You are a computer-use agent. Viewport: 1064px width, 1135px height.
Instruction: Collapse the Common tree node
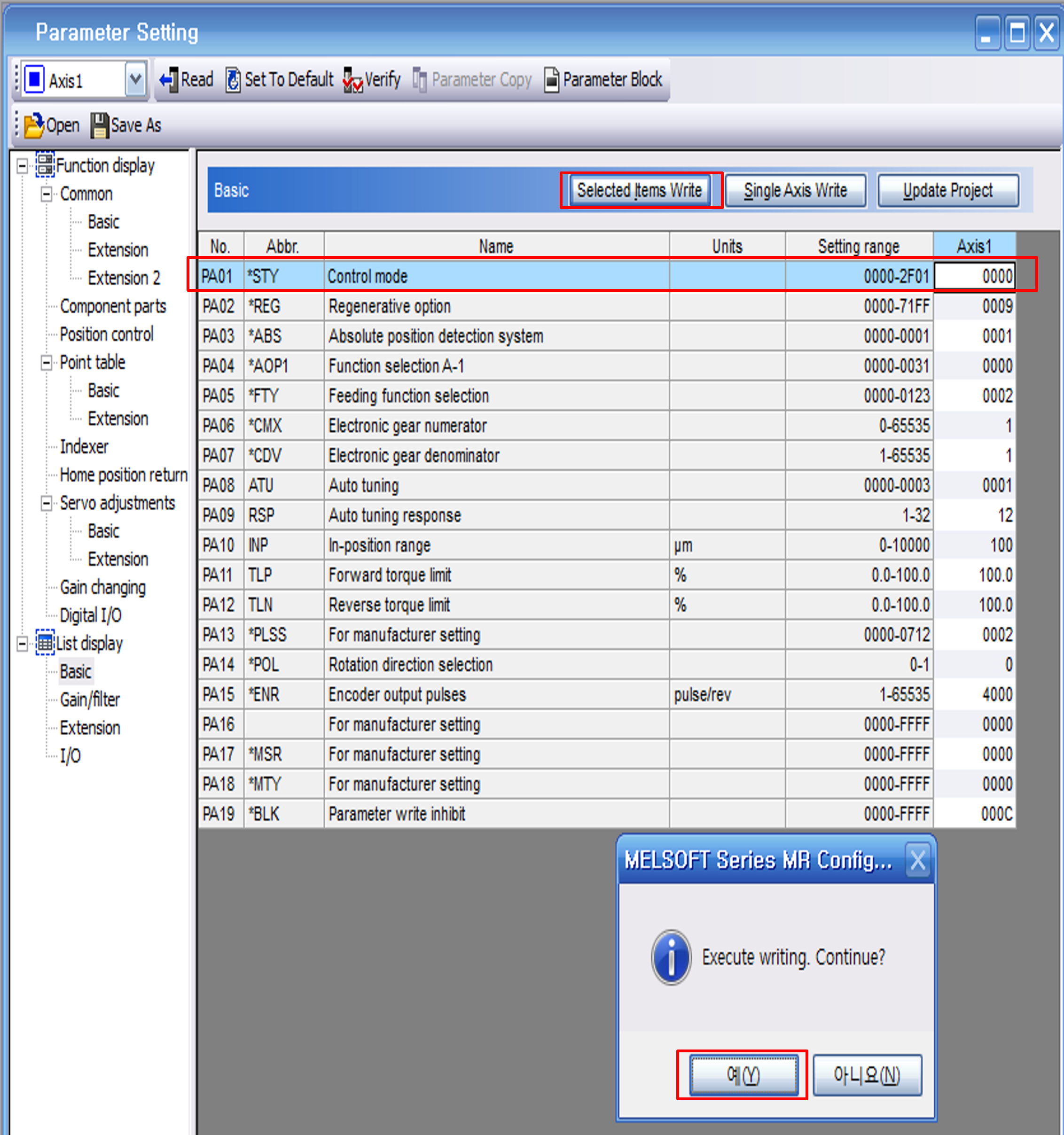point(46,194)
